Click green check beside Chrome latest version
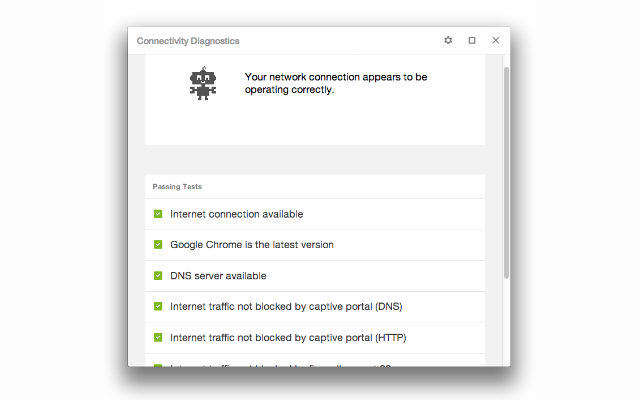The width and height of the screenshot is (640, 400). tap(158, 245)
